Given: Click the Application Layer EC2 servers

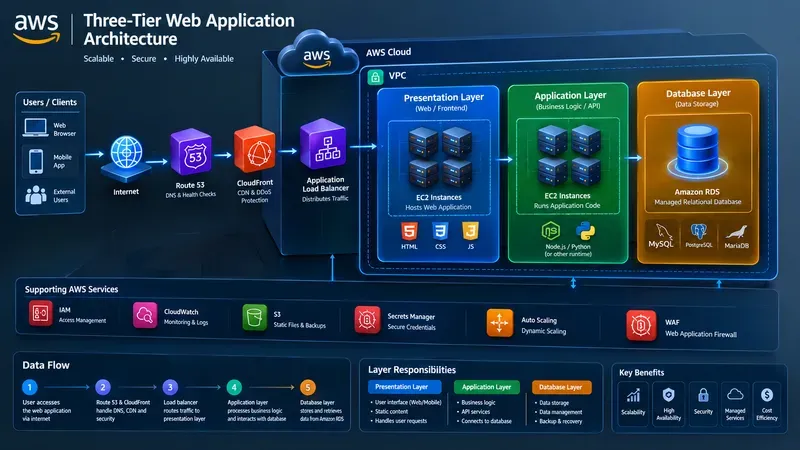Looking at the screenshot, I should (x=568, y=156).
